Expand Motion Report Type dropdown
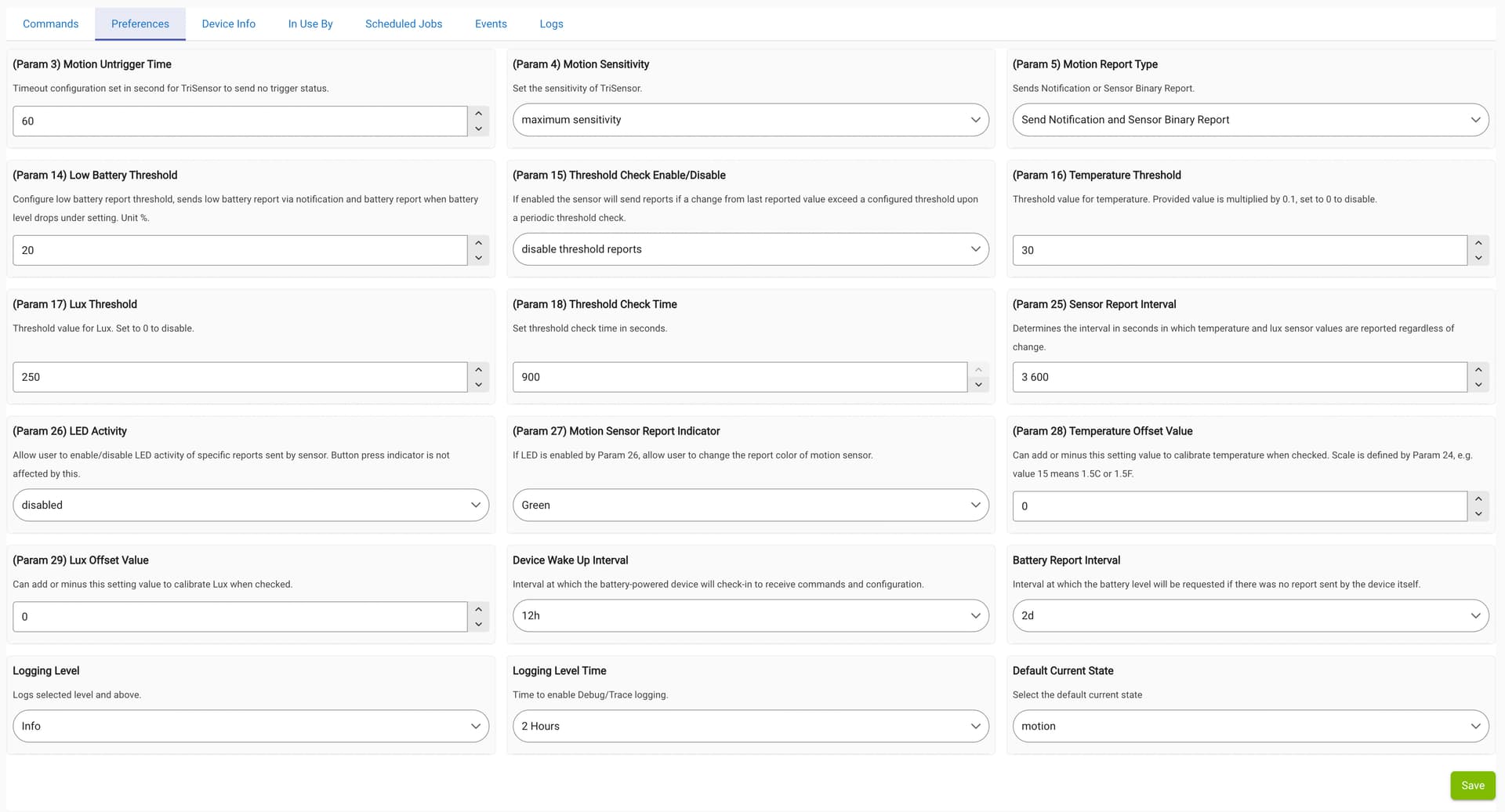Screen dimensions: 1505x812 coord(1250,120)
